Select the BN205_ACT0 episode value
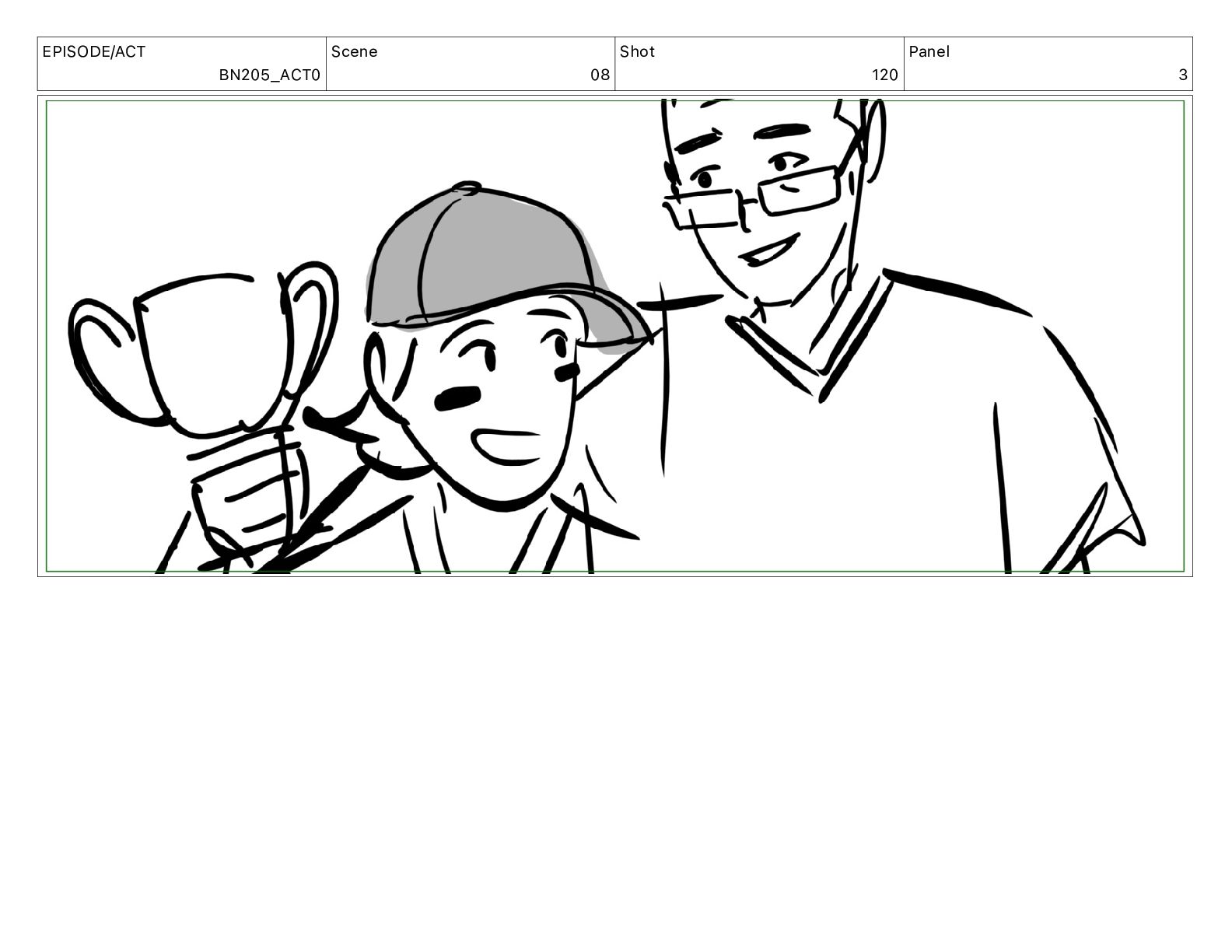 tap(269, 75)
